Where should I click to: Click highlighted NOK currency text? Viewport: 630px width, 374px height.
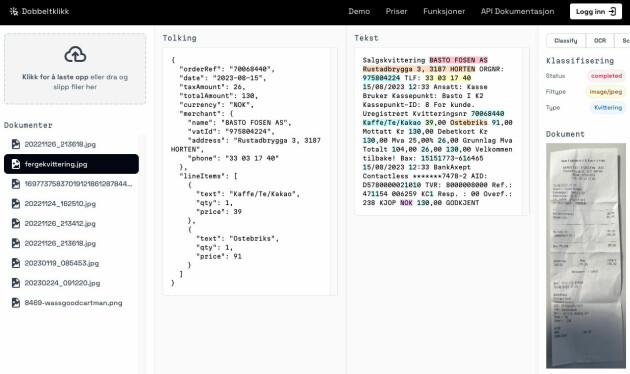click(406, 203)
